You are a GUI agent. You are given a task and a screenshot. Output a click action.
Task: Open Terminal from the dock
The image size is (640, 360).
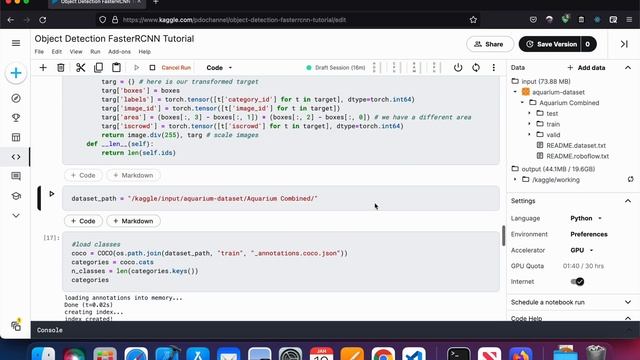click(x=458, y=354)
